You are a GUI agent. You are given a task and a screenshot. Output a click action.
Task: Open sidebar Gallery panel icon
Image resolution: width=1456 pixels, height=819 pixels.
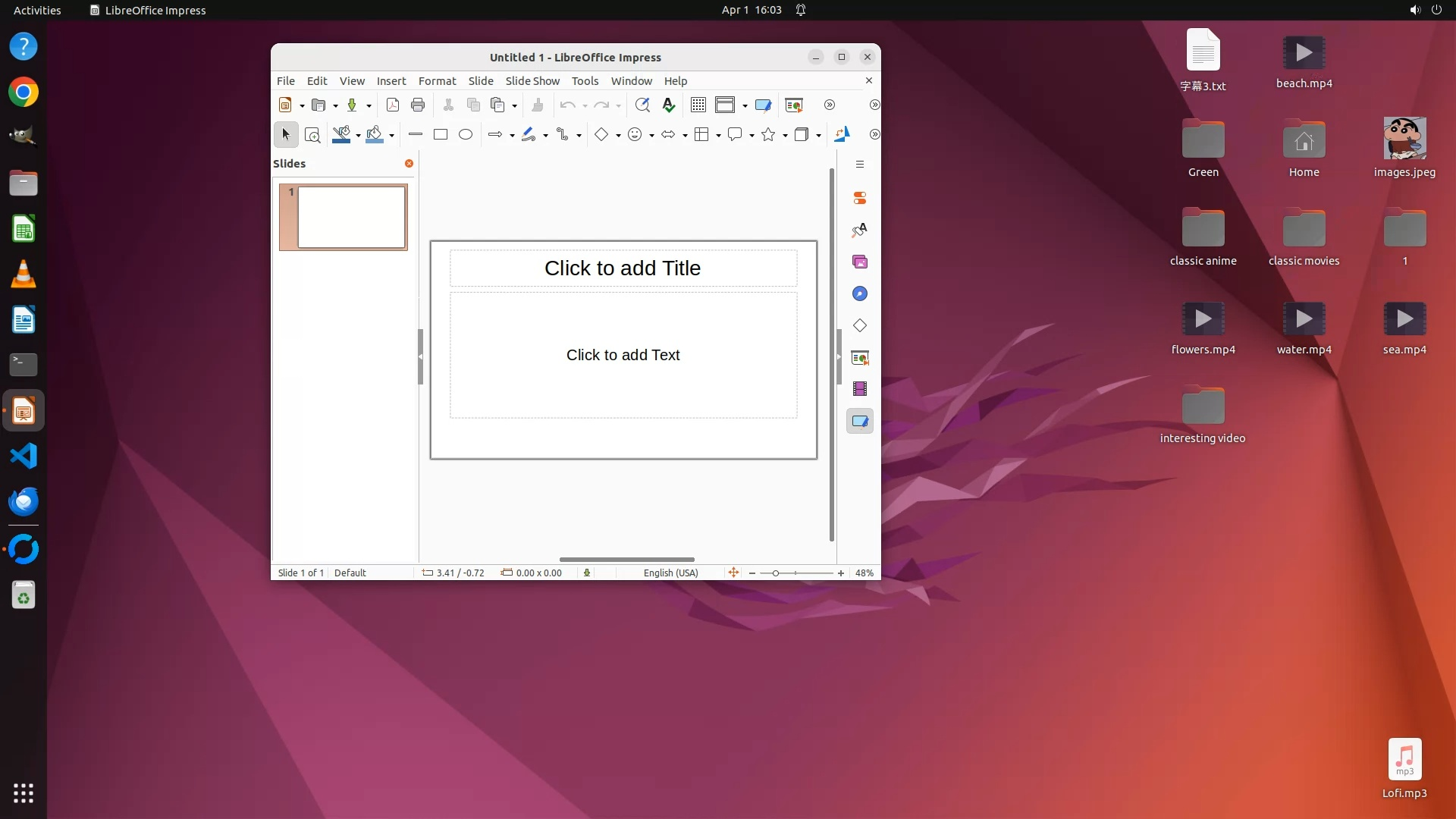tap(859, 262)
